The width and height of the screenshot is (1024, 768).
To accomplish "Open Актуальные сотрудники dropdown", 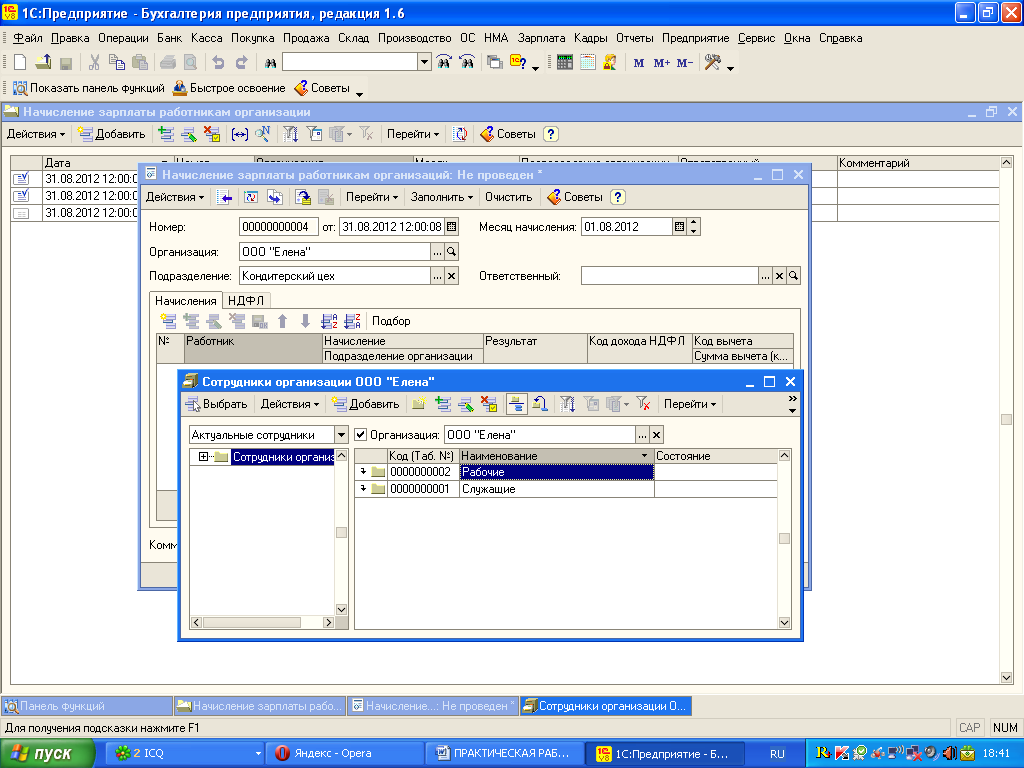I will (341, 434).
